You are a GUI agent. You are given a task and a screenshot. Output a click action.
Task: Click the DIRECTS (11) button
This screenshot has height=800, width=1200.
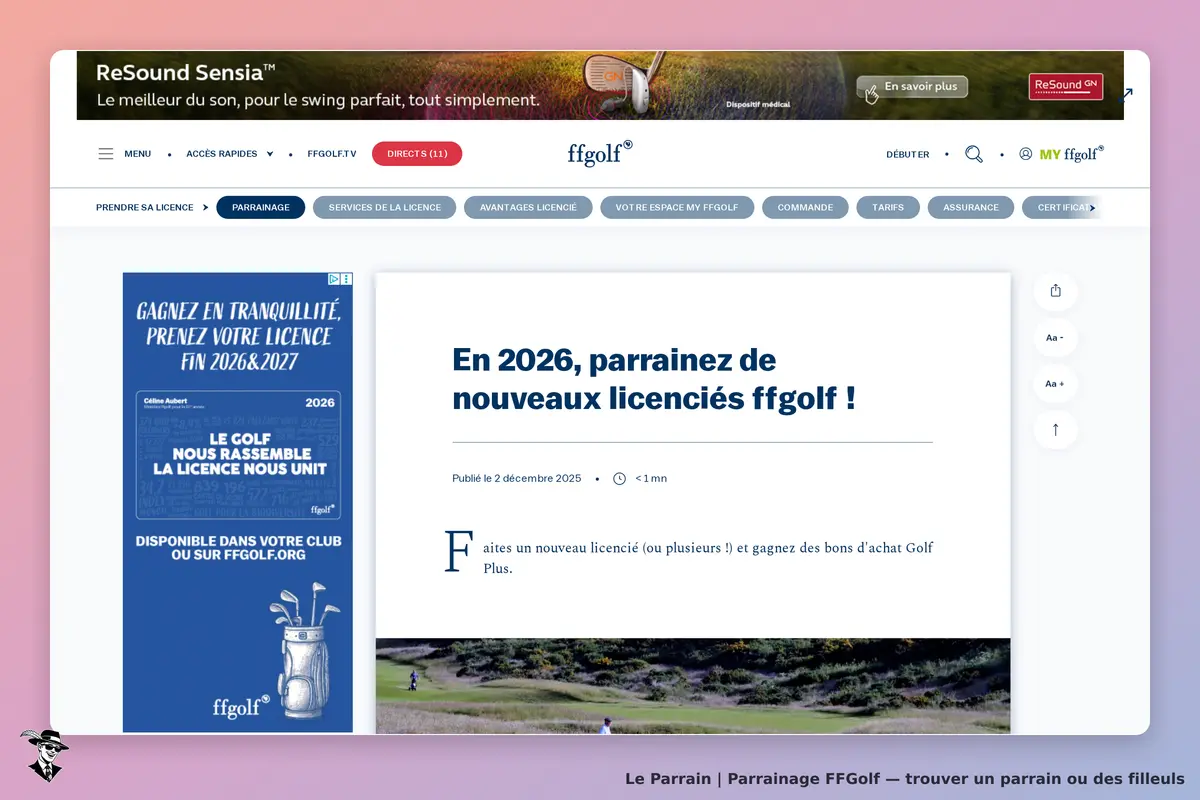(417, 154)
